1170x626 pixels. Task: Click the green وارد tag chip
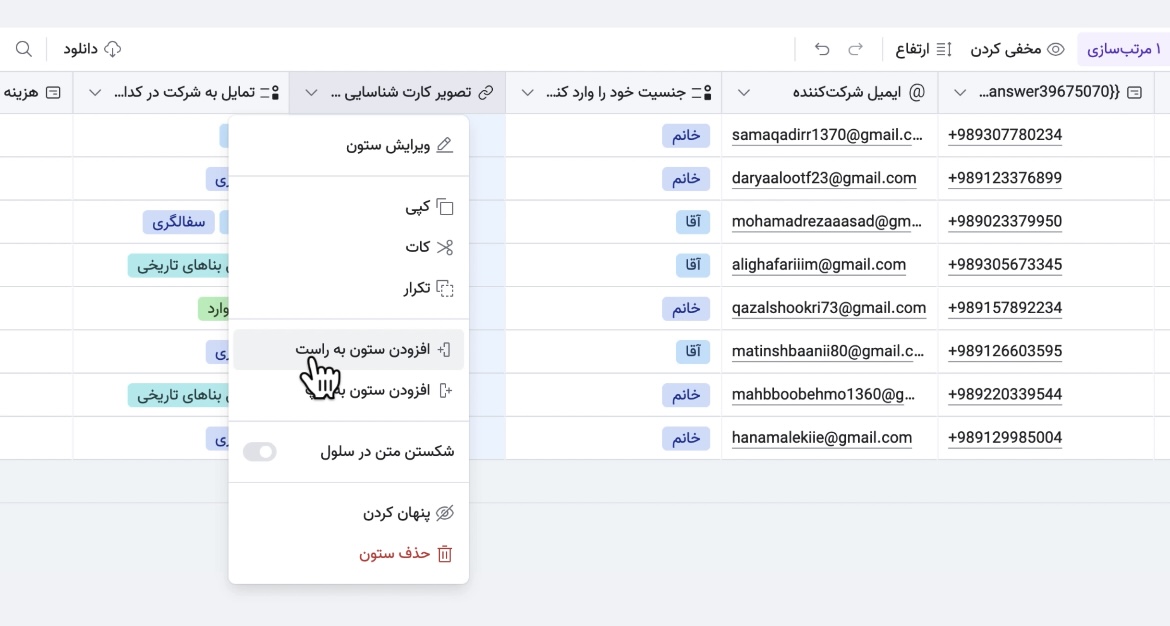pos(214,308)
